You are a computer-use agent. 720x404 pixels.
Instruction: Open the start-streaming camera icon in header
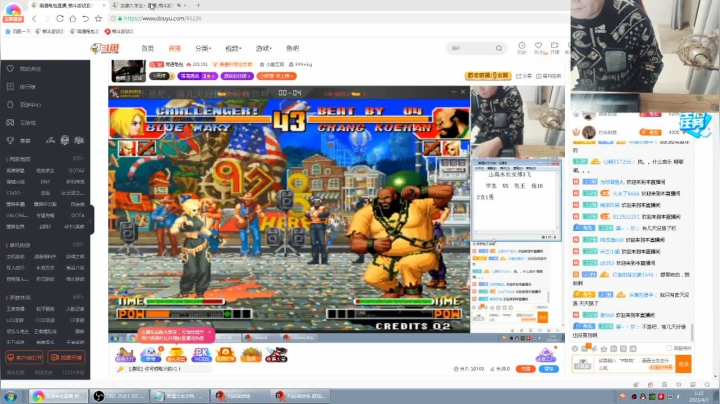point(555,47)
